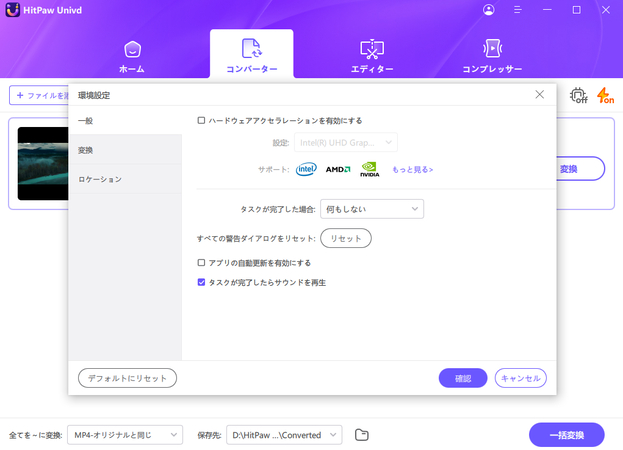Viewport: 623px width, 450px height.
Task: Open the MP4-オリジナルと同じ format dropdown
Action: point(125,435)
